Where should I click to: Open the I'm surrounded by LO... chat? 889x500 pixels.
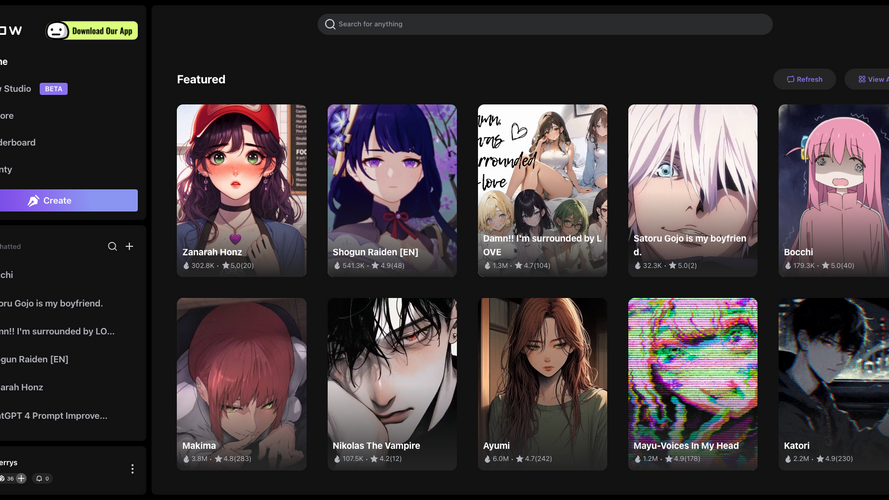point(57,331)
